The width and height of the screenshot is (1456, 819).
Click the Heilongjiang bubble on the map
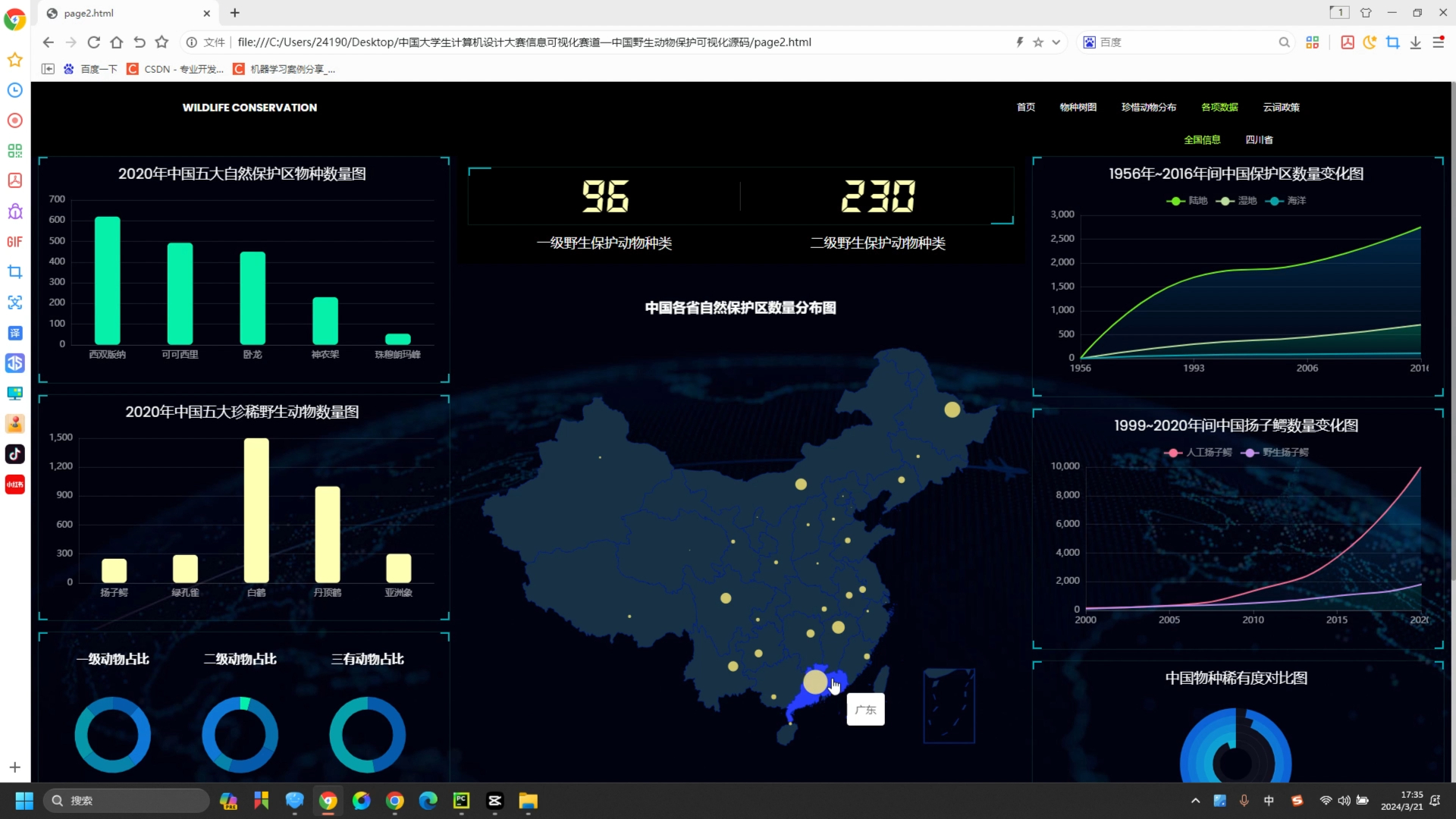(952, 409)
